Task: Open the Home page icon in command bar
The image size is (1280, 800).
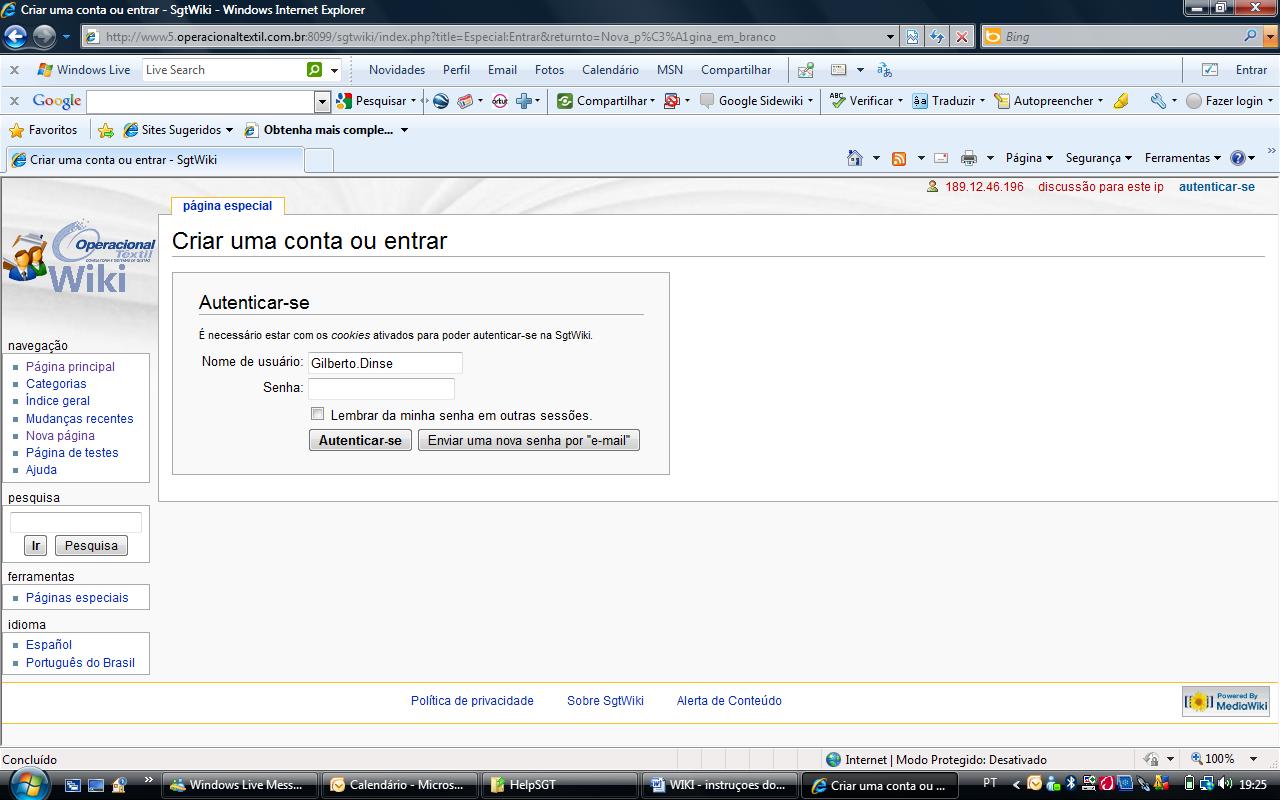Action: point(854,158)
